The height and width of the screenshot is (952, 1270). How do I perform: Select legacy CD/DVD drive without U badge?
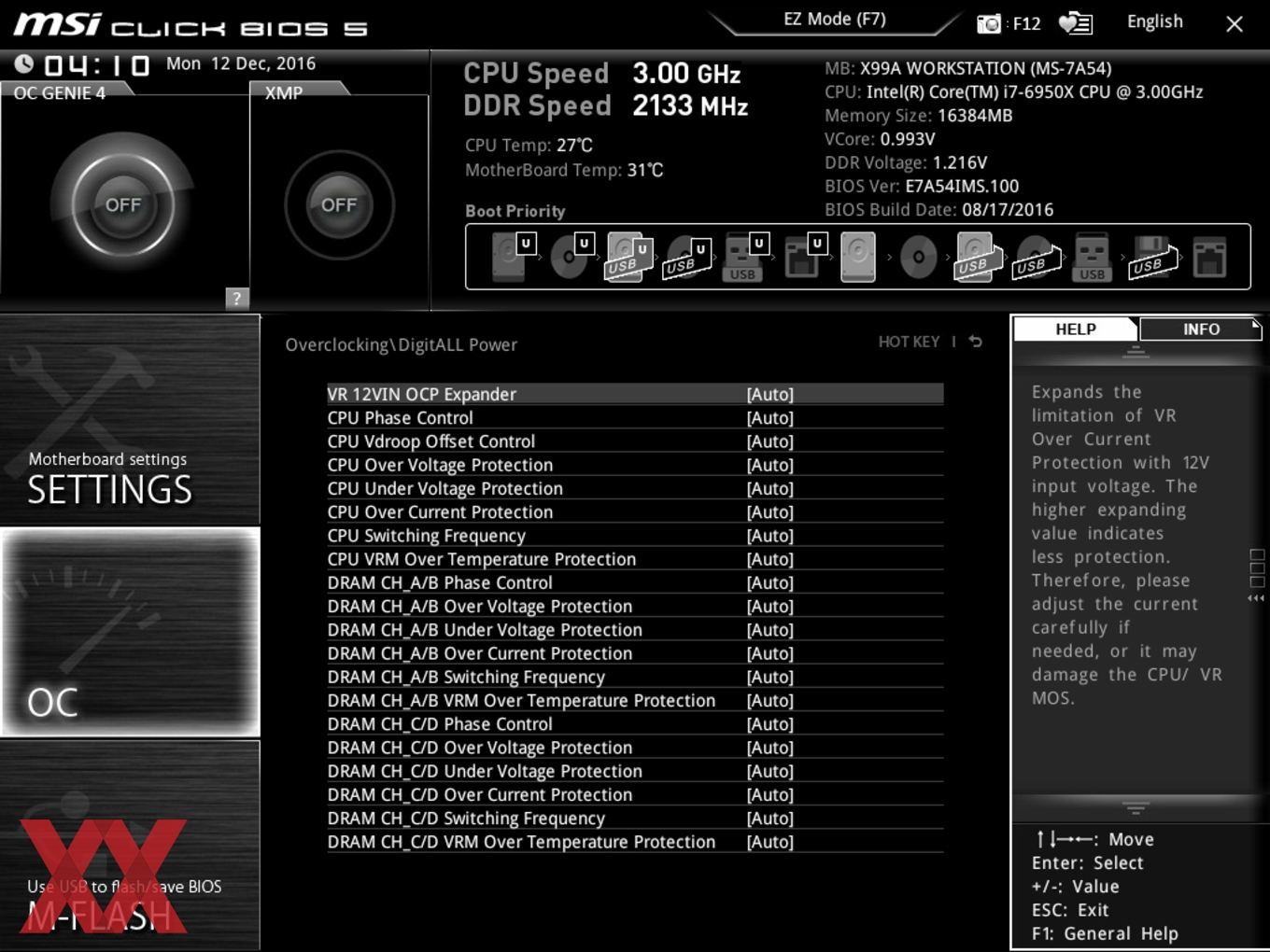click(x=918, y=257)
